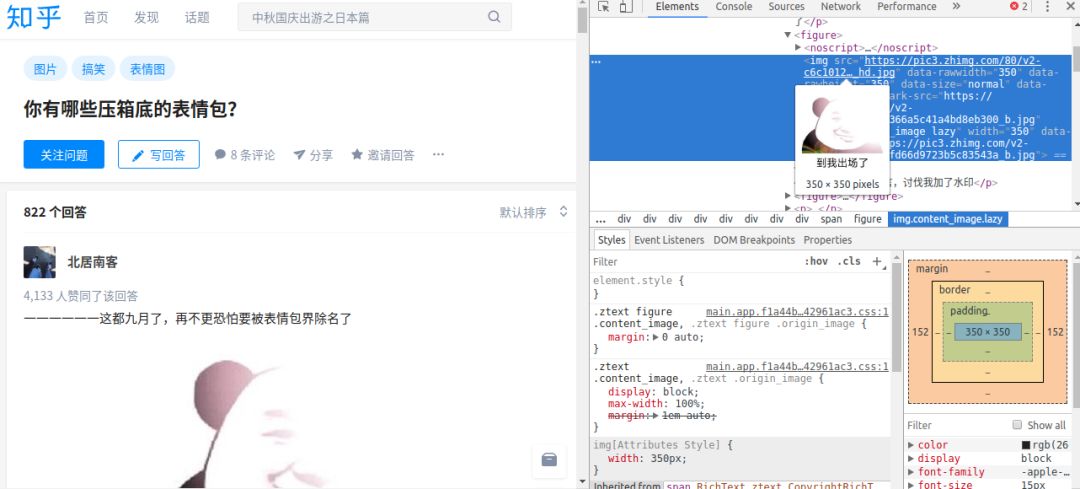The image size is (1080, 489).
Task: Click the 关注问题 button
Action: coord(64,154)
